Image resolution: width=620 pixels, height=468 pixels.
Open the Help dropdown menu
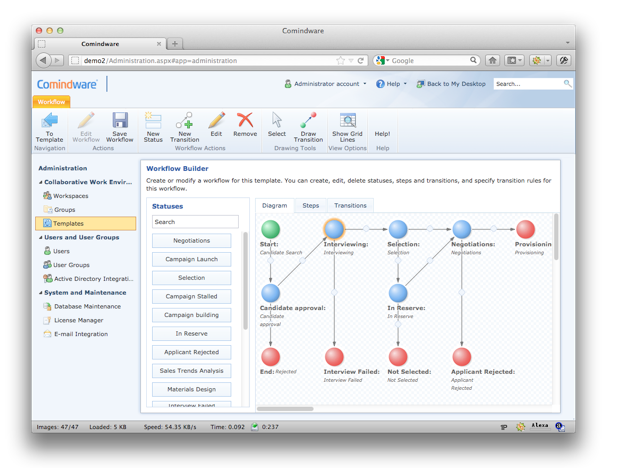[x=391, y=84]
